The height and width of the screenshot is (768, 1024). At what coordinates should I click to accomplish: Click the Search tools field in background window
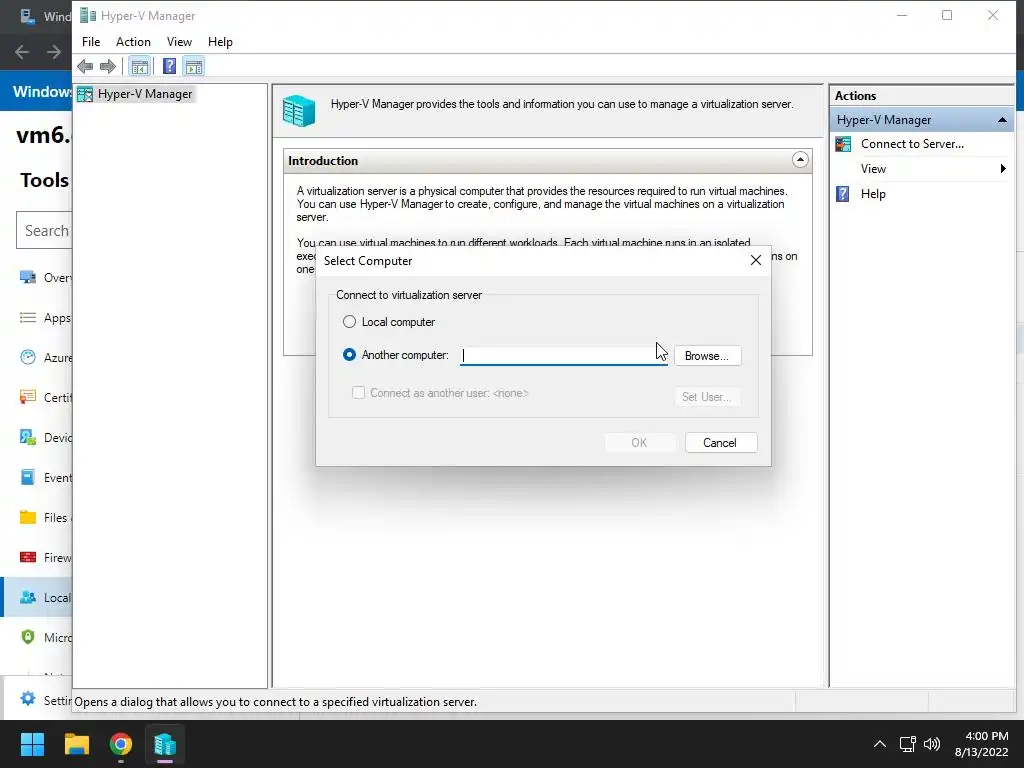click(x=44, y=230)
